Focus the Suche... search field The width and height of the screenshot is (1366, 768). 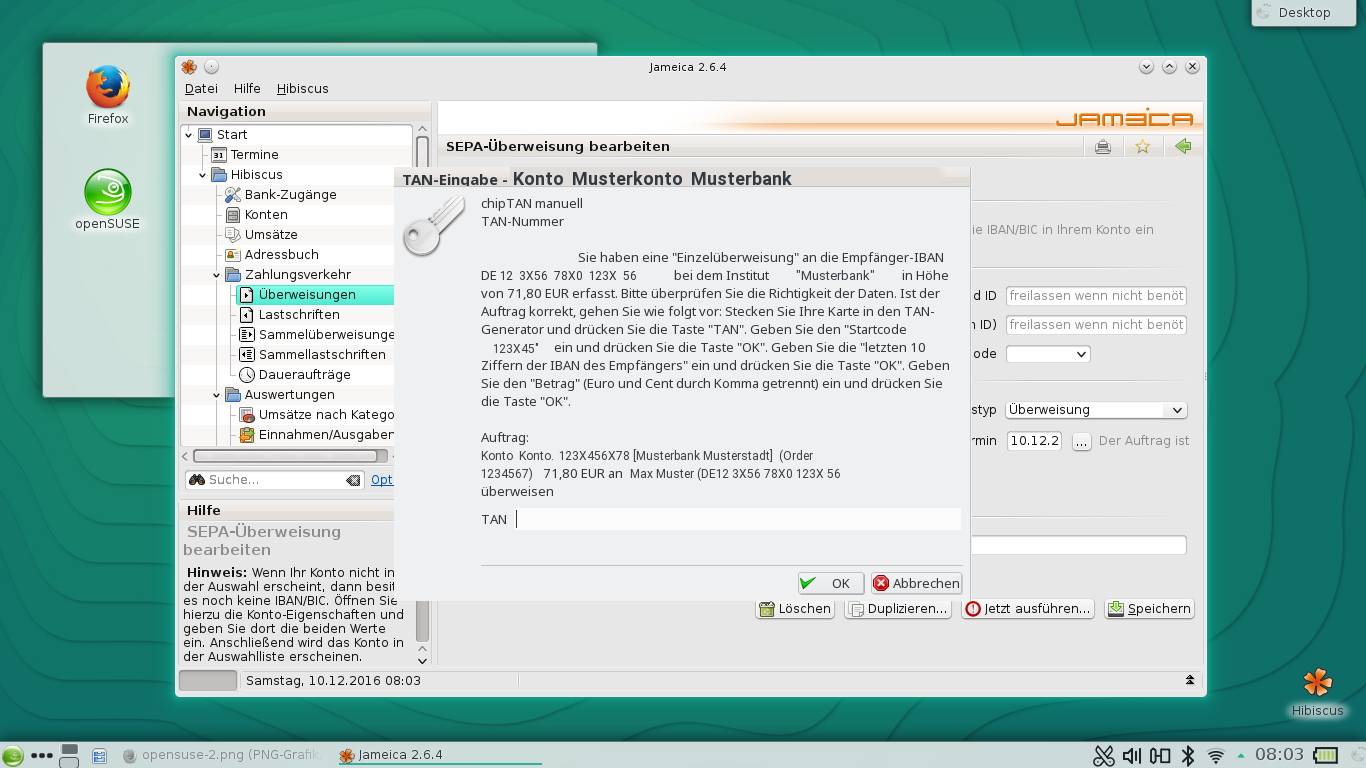tap(275, 480)
